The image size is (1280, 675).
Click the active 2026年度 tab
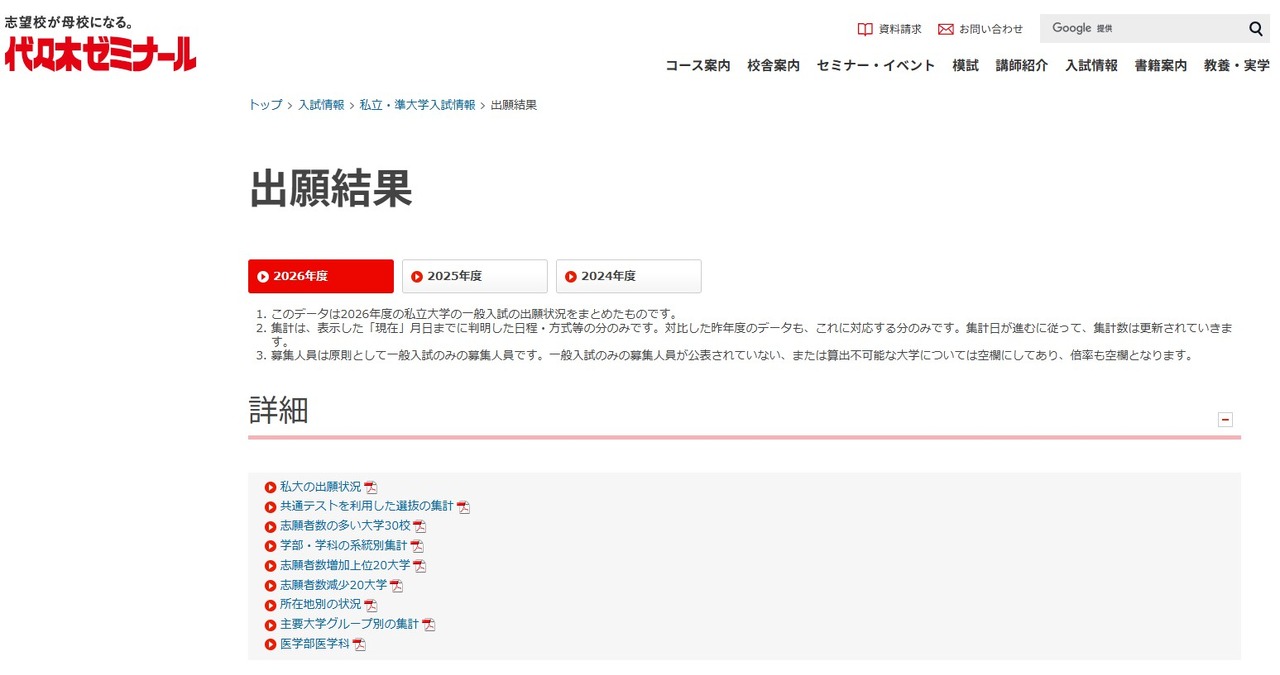[x=320, y=276]
